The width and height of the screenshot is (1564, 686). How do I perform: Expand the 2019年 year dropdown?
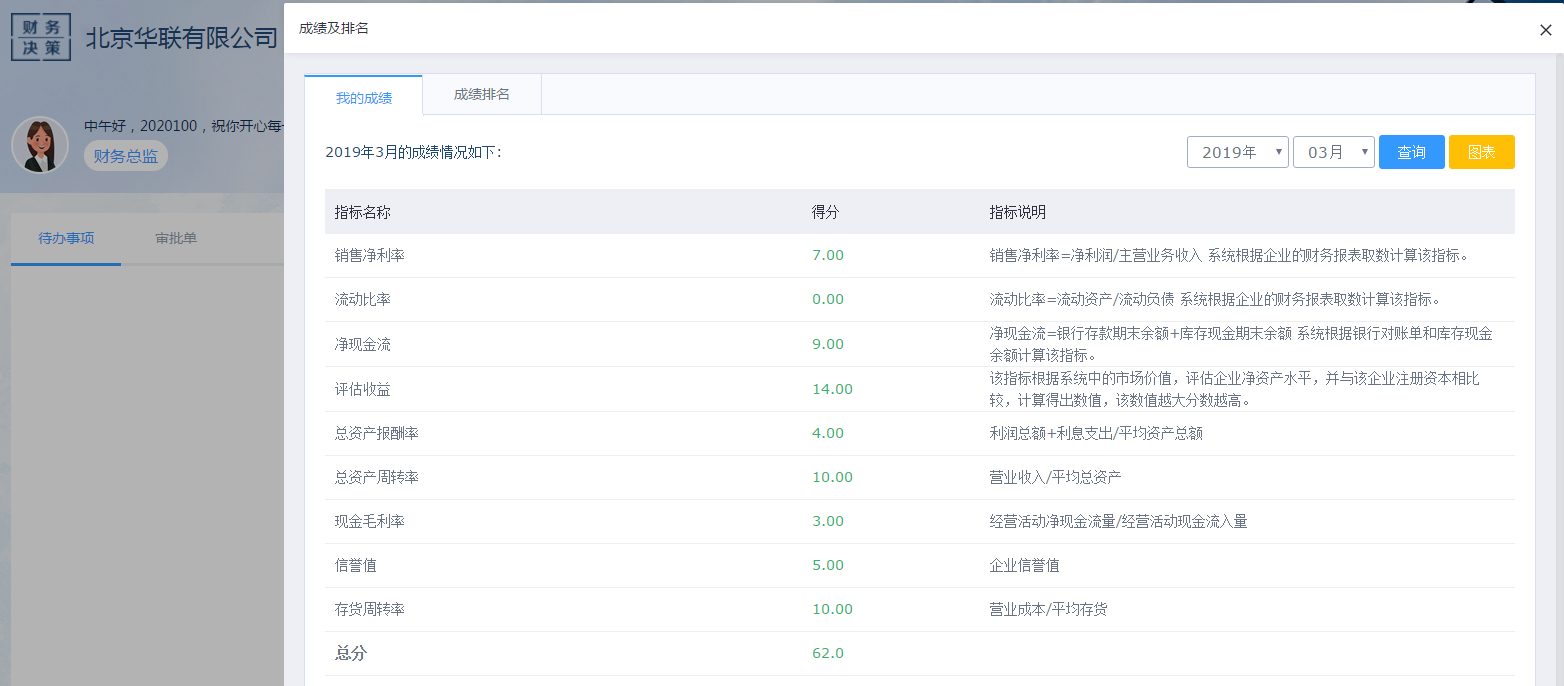tap(1237, 152)
